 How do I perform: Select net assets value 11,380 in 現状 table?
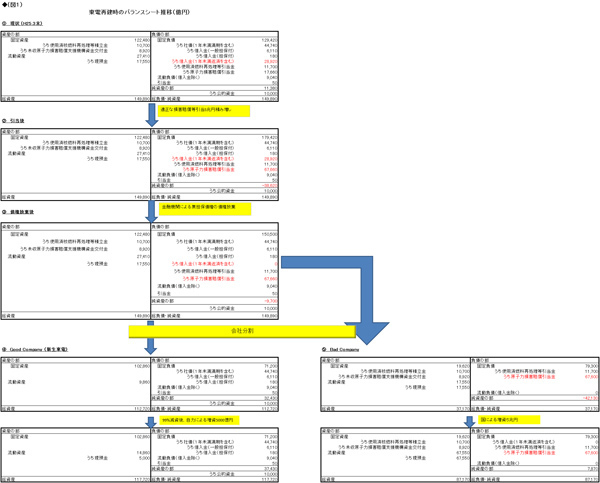pos(271,88)
